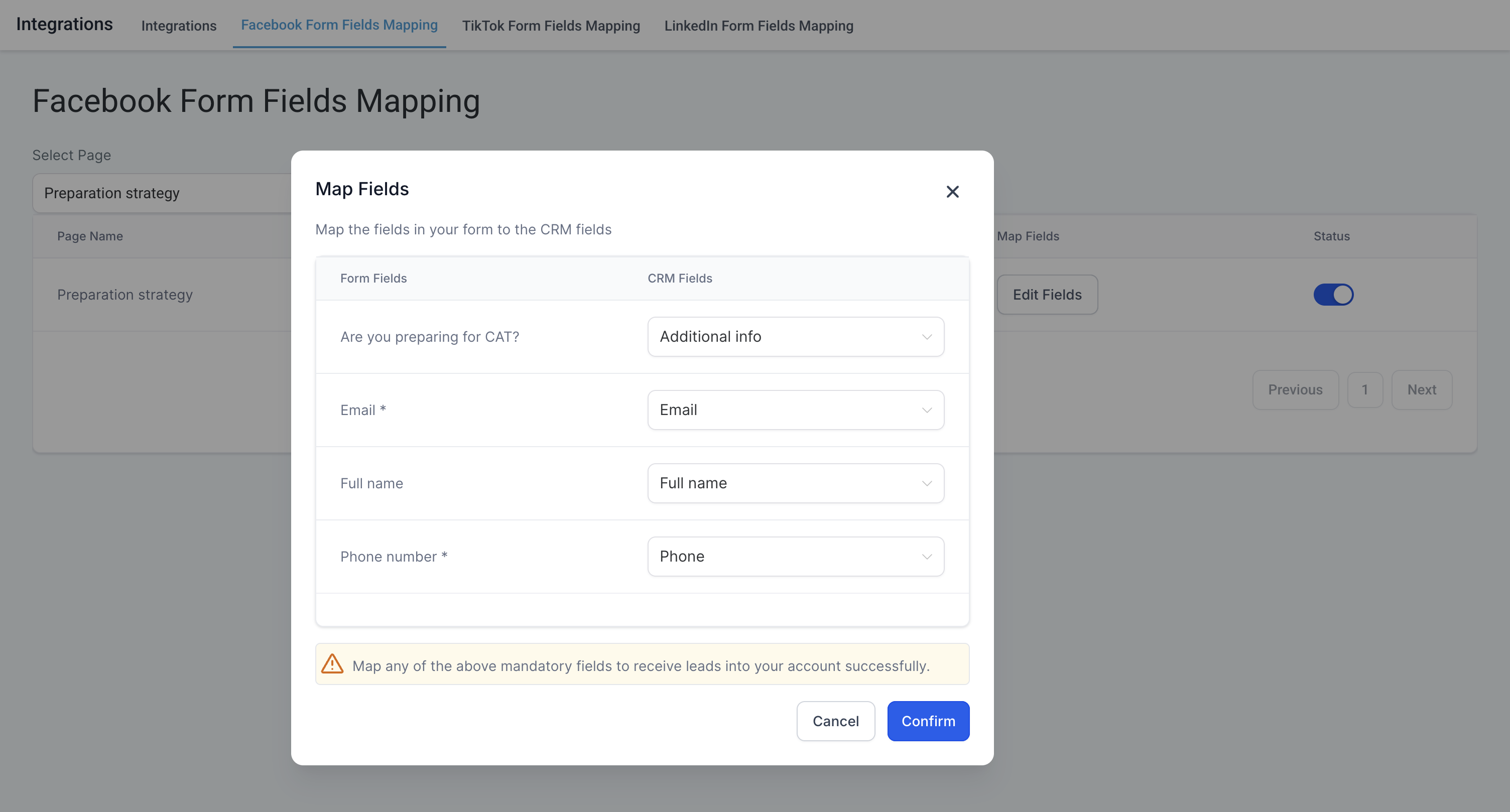Go to the Previous page
Image resolution: width=1510 pixels, height=812 pixels.
pyautogui.click(x=1295, y=389)
